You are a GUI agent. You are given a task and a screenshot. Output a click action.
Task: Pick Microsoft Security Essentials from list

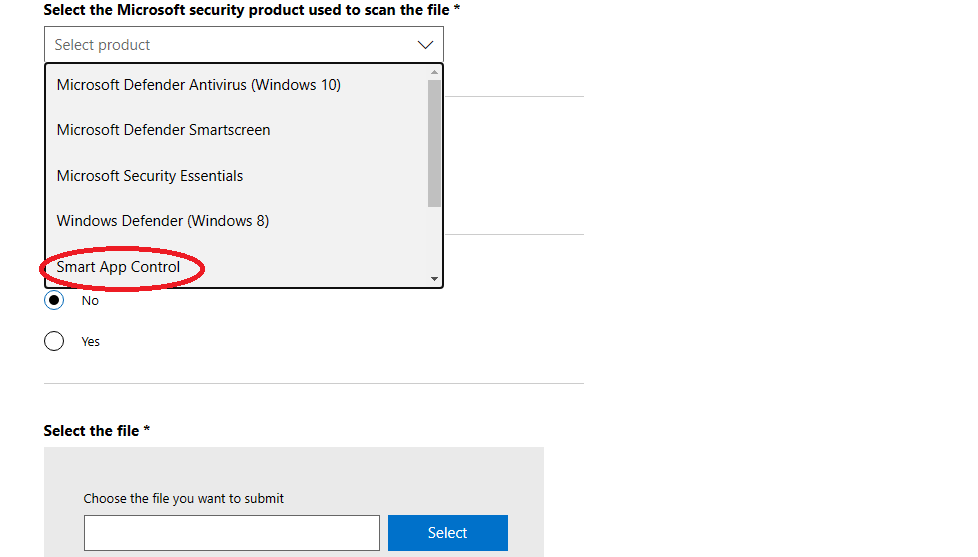coord(150,176)
